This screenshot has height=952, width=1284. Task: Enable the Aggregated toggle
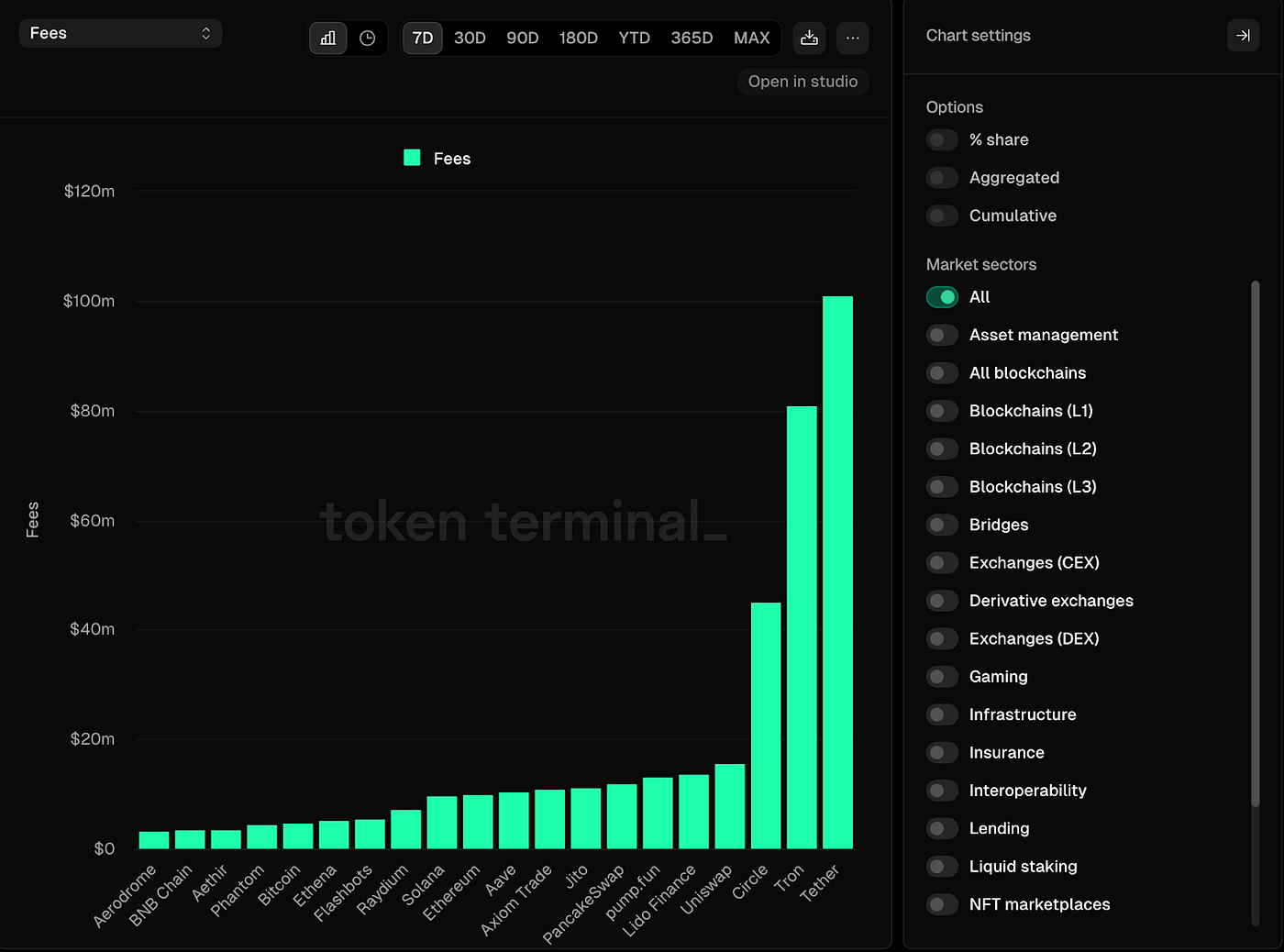tap(942, 178)
